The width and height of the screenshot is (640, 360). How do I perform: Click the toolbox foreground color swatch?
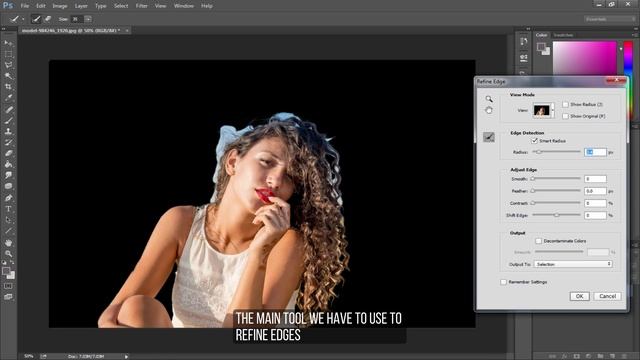click(x=6, y=271)
